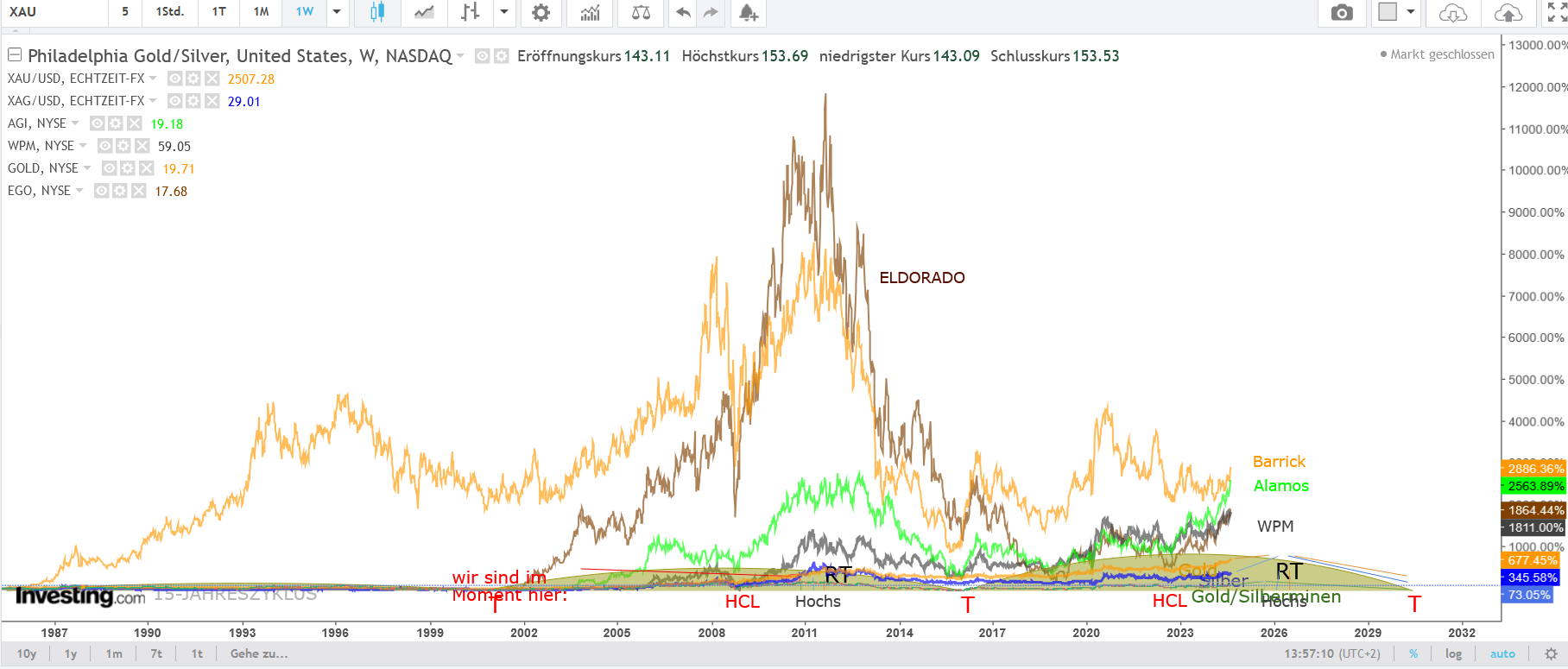
Task: Open indicators menu icon
Action: point(591,12)
